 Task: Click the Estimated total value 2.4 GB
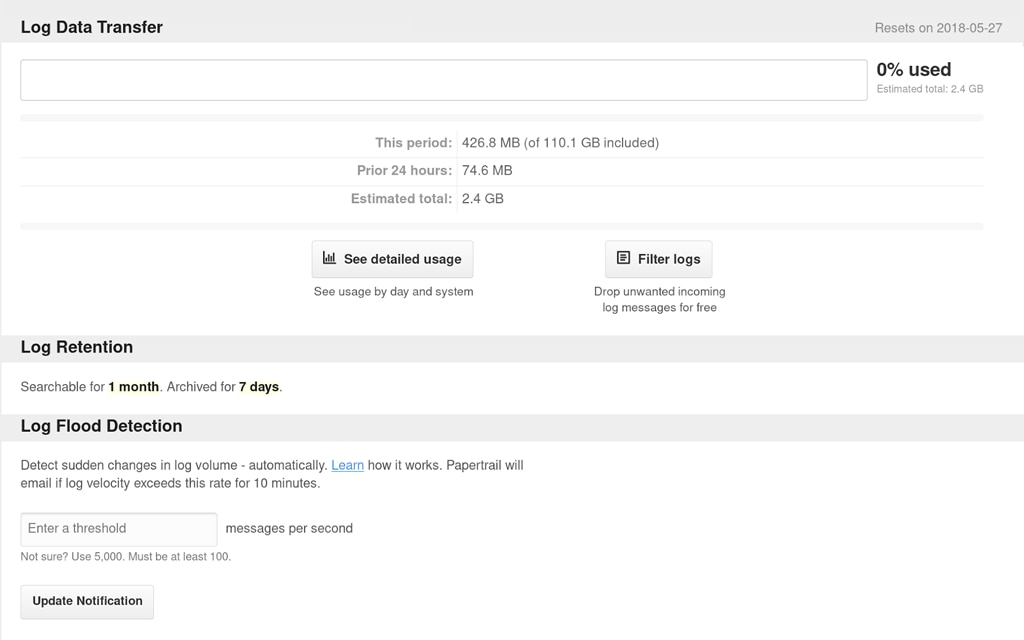click(481, 198)
